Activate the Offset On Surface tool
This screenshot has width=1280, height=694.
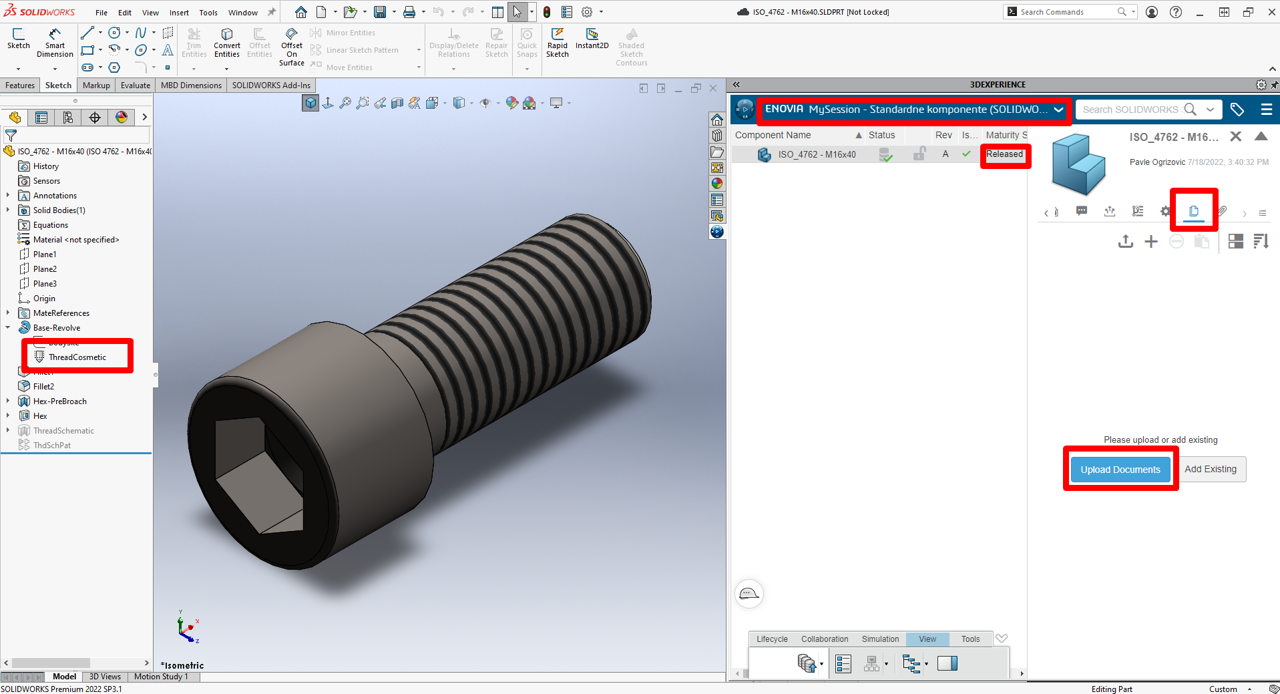click(291, 45)
